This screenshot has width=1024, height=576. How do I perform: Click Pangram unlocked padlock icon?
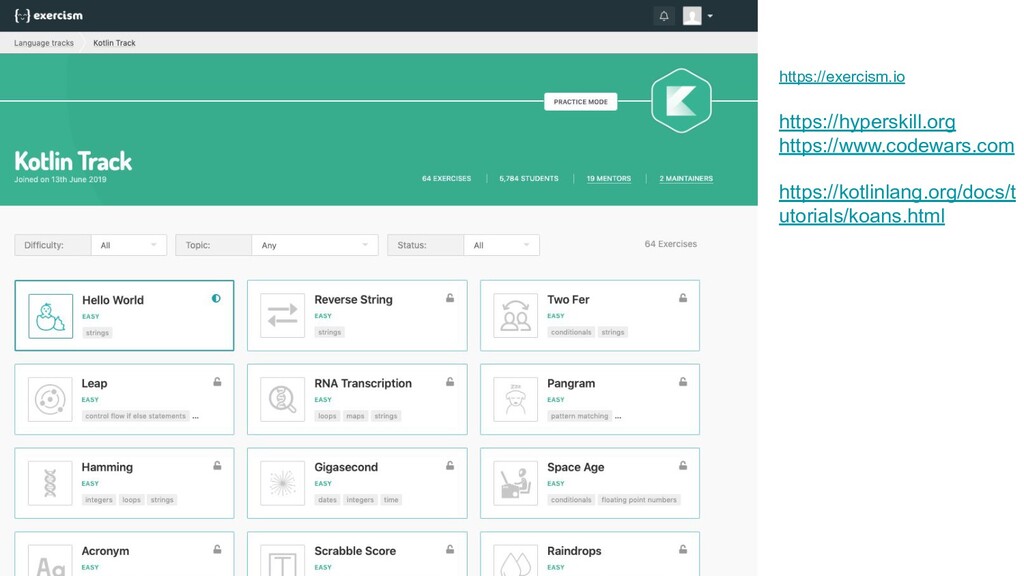point(682,381)
